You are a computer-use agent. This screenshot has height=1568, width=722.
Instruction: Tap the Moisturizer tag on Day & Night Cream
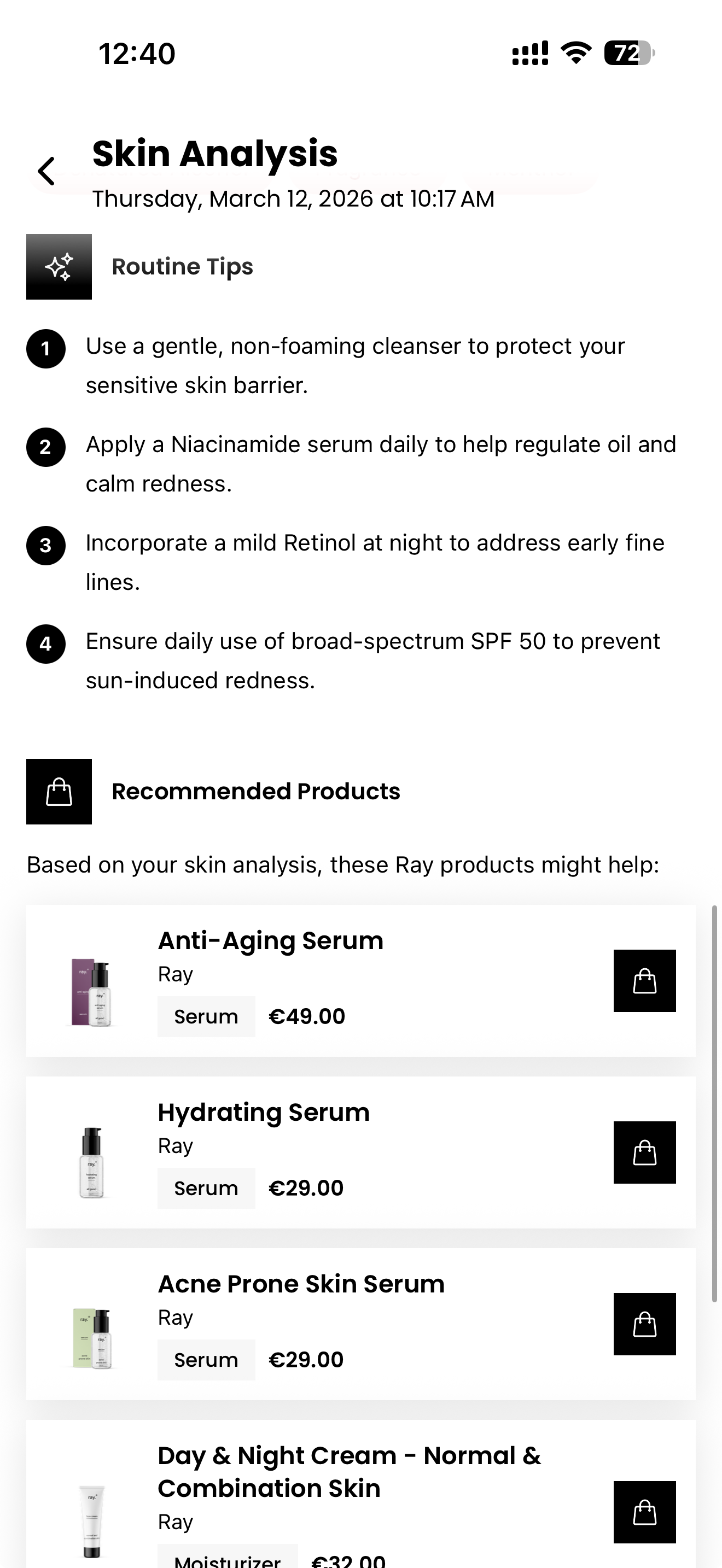point(227,1558)
